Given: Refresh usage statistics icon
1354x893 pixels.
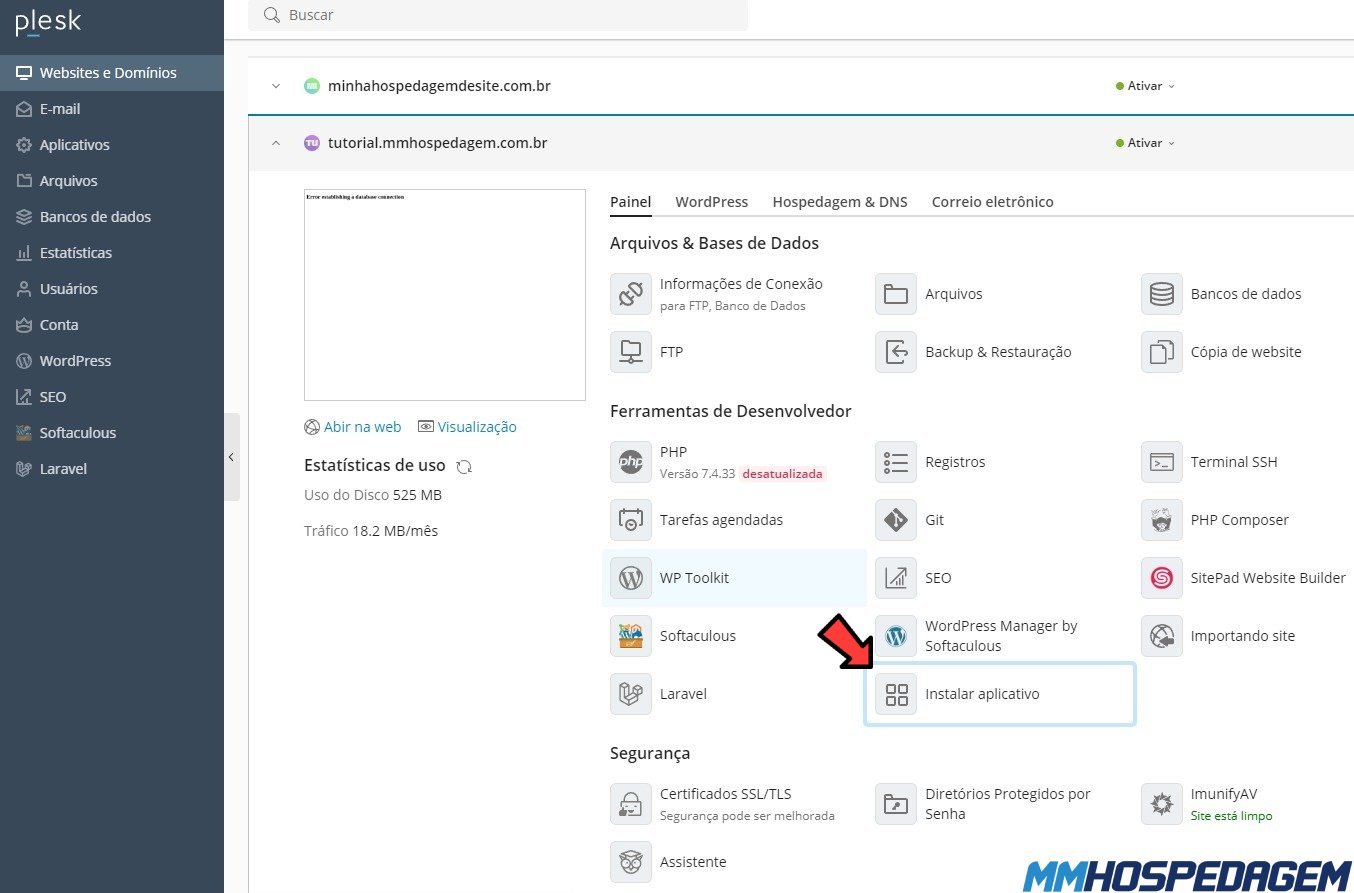Looking at the screenshot, I should point(464,466).
